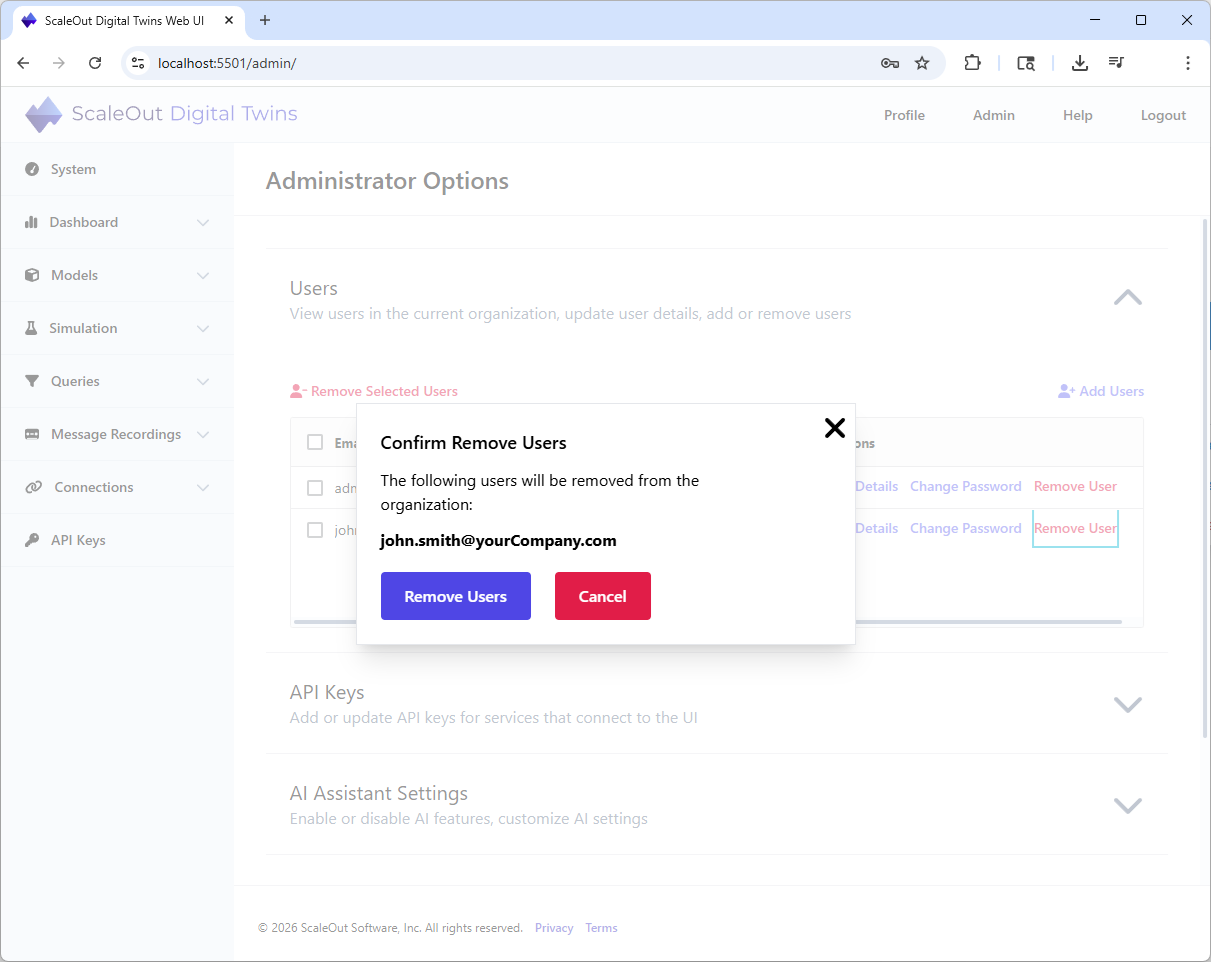
Task: Open the browser password manager key icon
Action: 890,63
